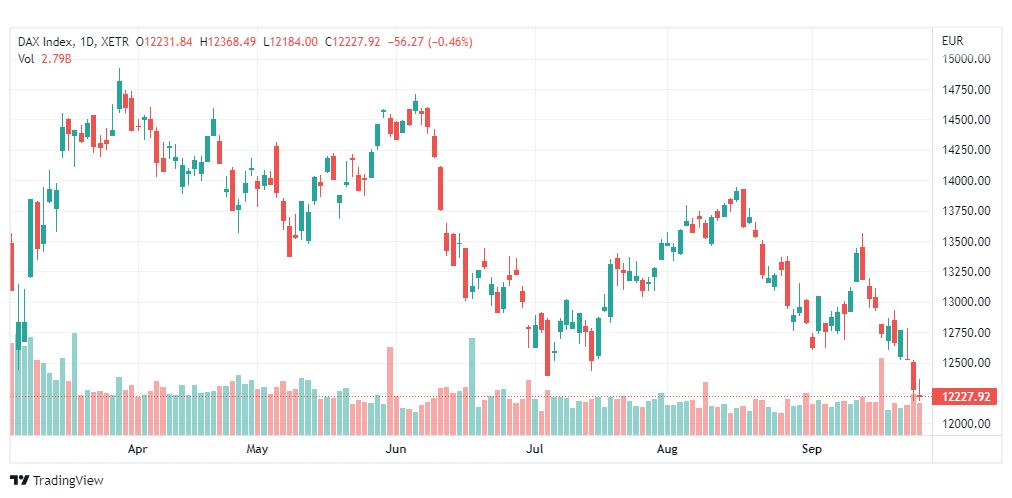Click the TradingView logo icon
This screenshot has width=1012, height=498.
[x=19, y=481]
